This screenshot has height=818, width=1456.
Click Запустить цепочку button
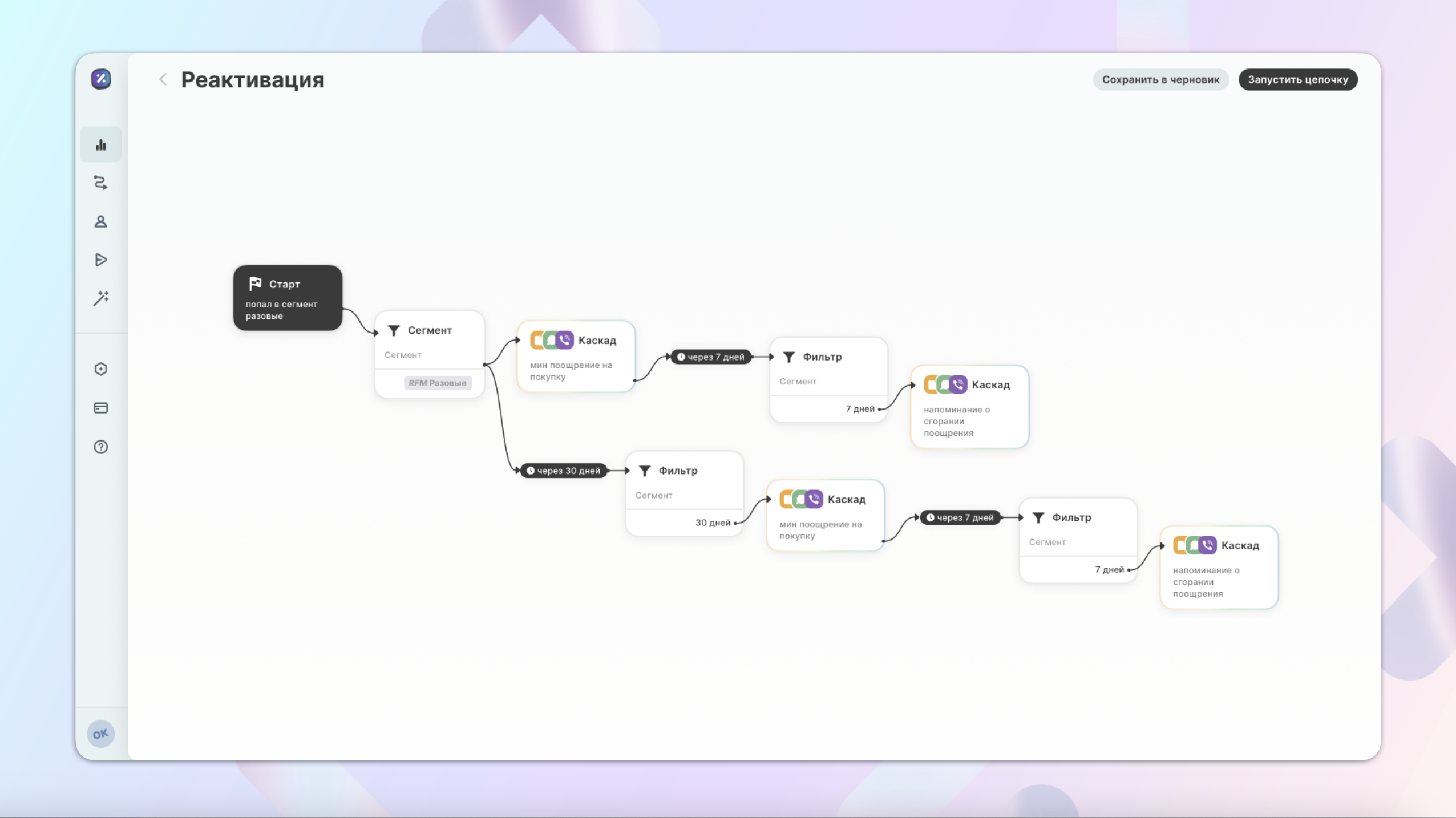click(1298, 79)
